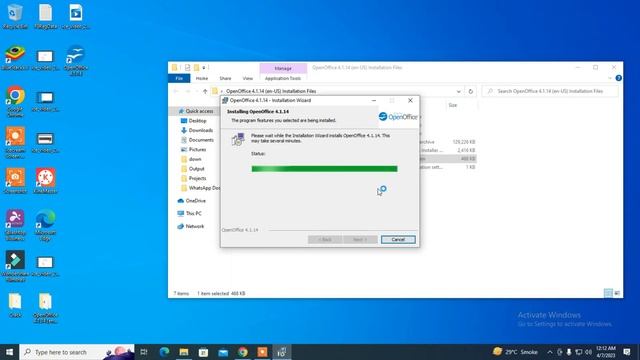640x360 pixels.
Task: Expand the address bar history dropdown
Action: 458,91
